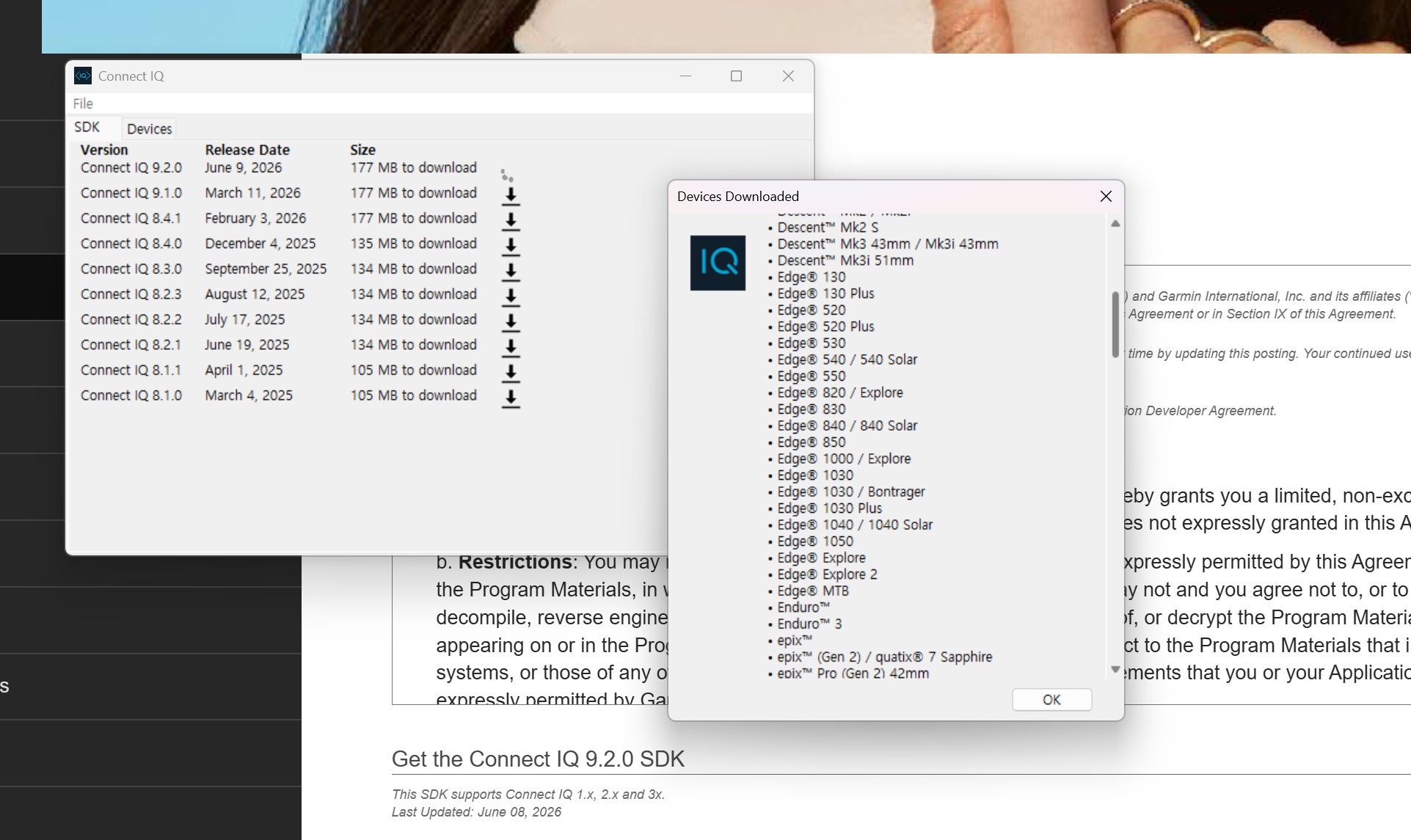Open the File menu
The width and height of the screenshot is (1411, 840).
(x=83, y=103)
